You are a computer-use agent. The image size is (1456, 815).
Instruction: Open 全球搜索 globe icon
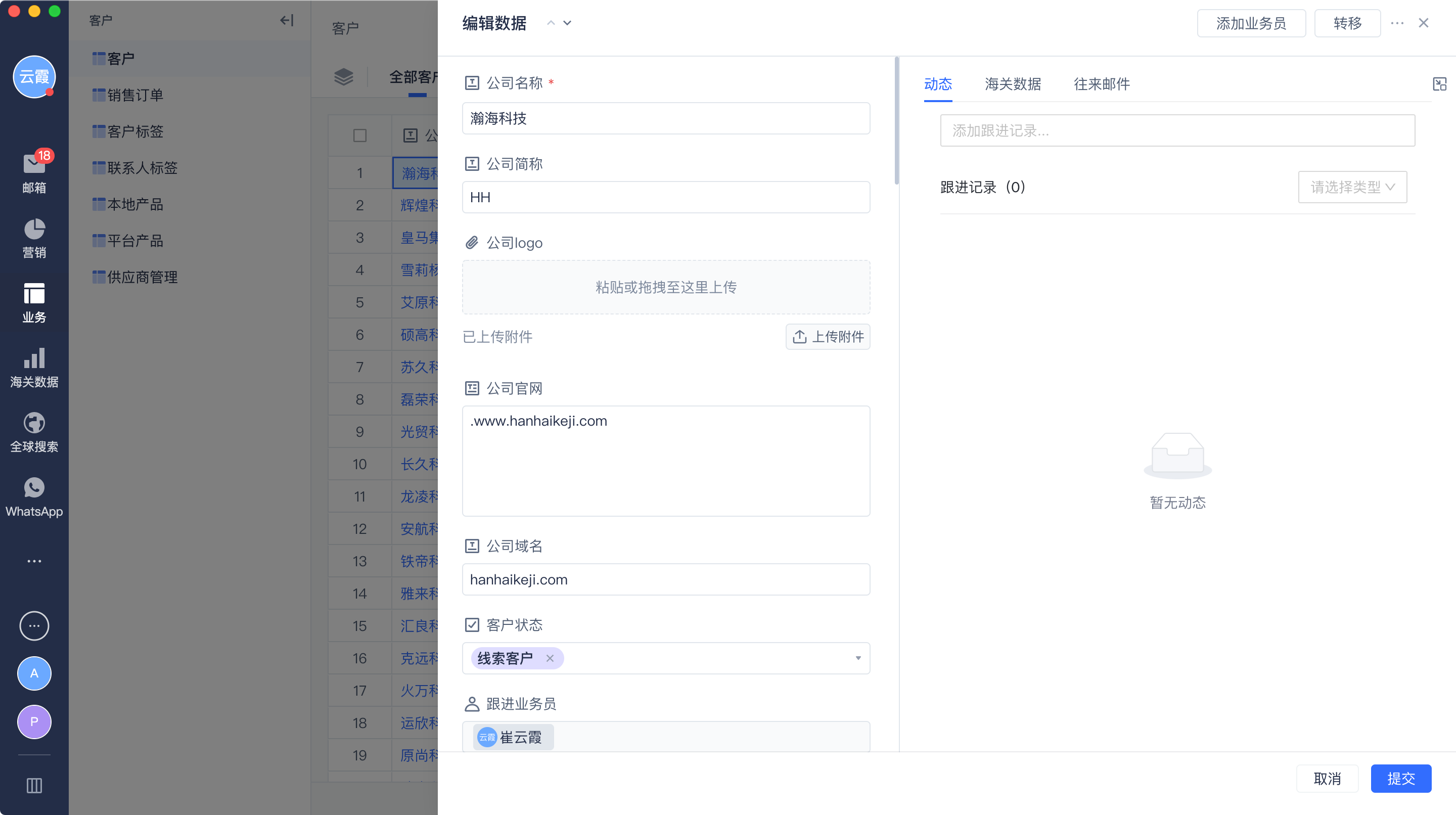34,424
